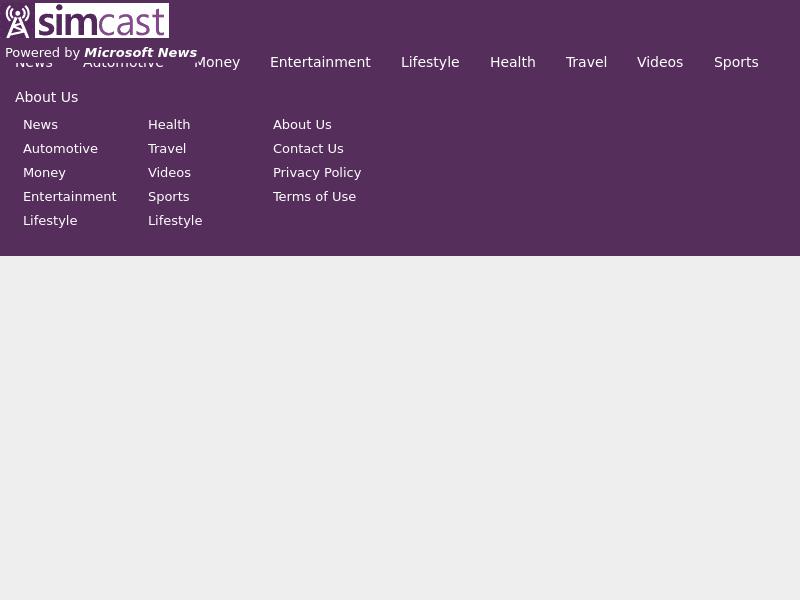
Task: Open the News footer link
Action: (40, 124)
